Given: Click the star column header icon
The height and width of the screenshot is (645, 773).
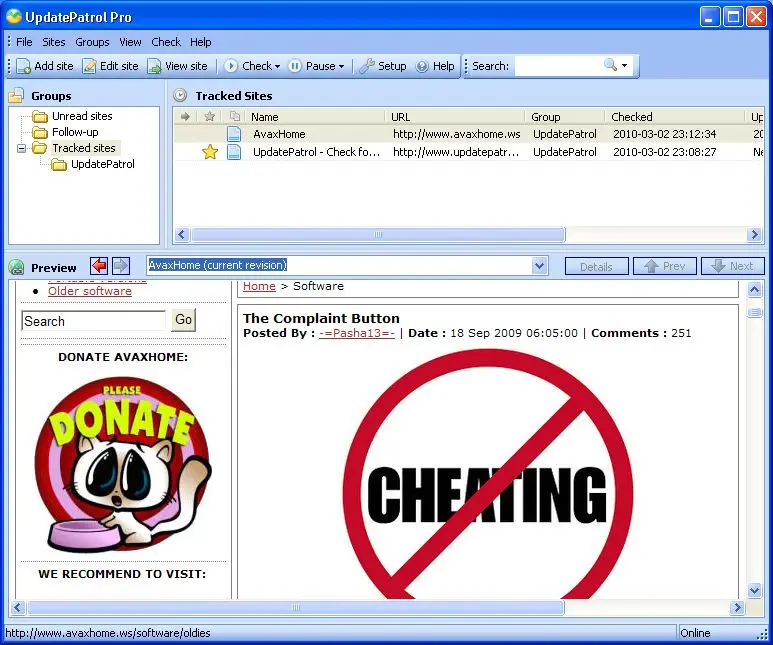Looking at the screenshot, I should (210, 116).
